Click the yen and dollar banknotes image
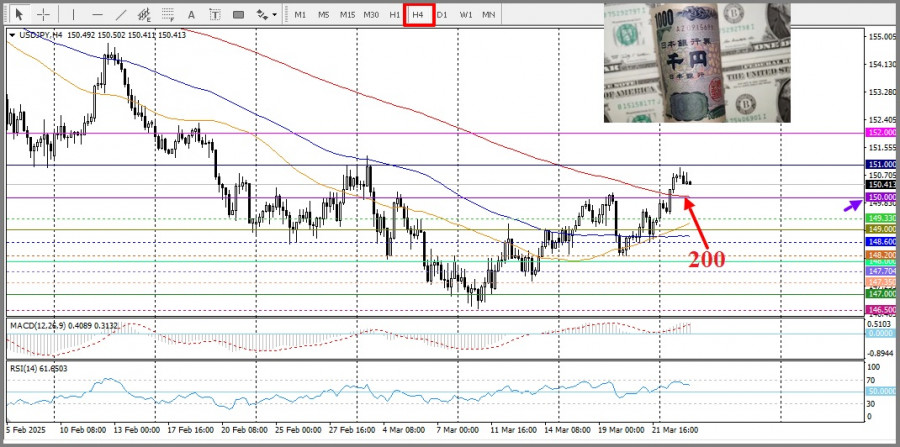The image size is (900, 447). (x=696, y=62)
